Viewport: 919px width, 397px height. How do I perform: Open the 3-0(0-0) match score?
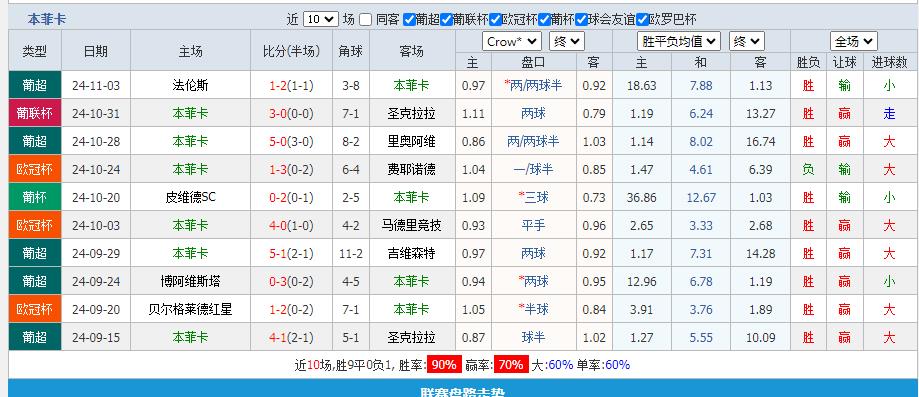pos(291,114)
